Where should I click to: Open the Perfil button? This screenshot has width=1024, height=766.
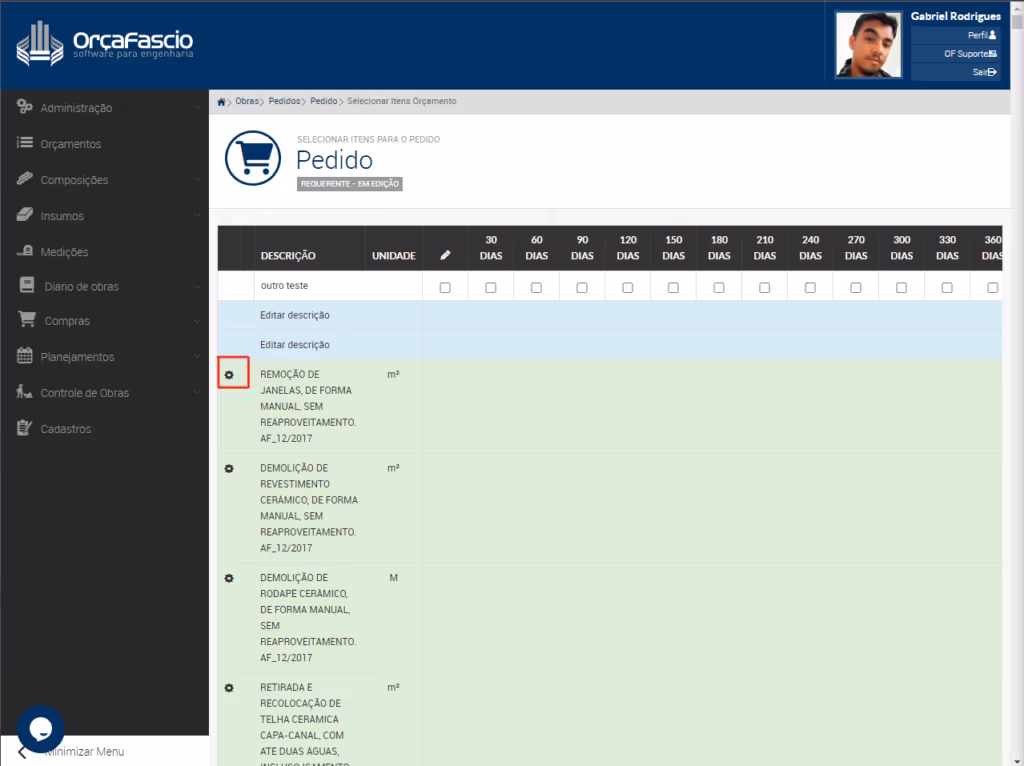tap(955, 35)
